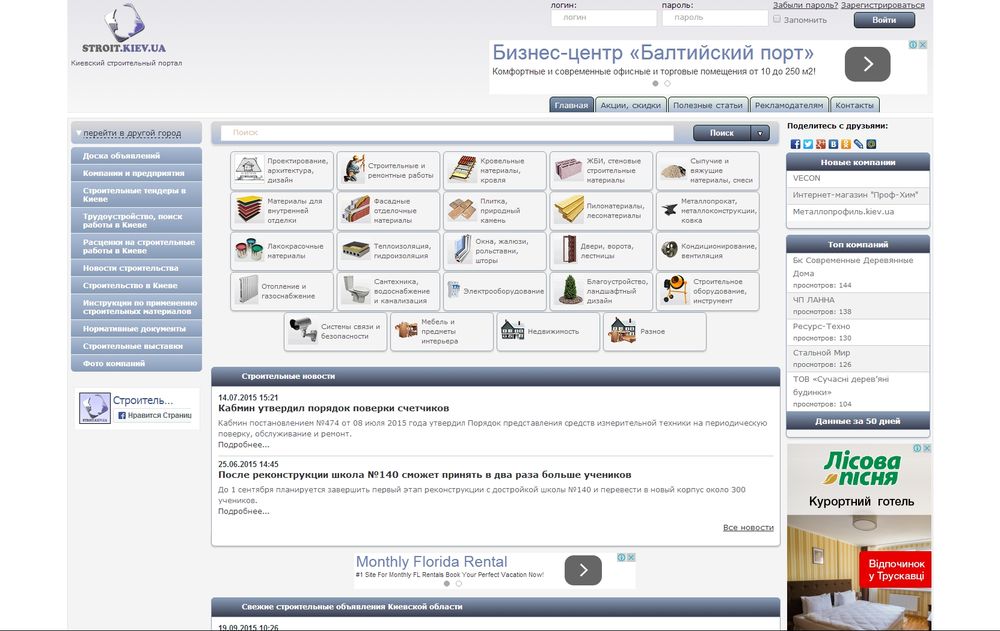Open Теплоизоляция, гидроизоляция category
This screenshot has height=631, width=1000.
388,251
